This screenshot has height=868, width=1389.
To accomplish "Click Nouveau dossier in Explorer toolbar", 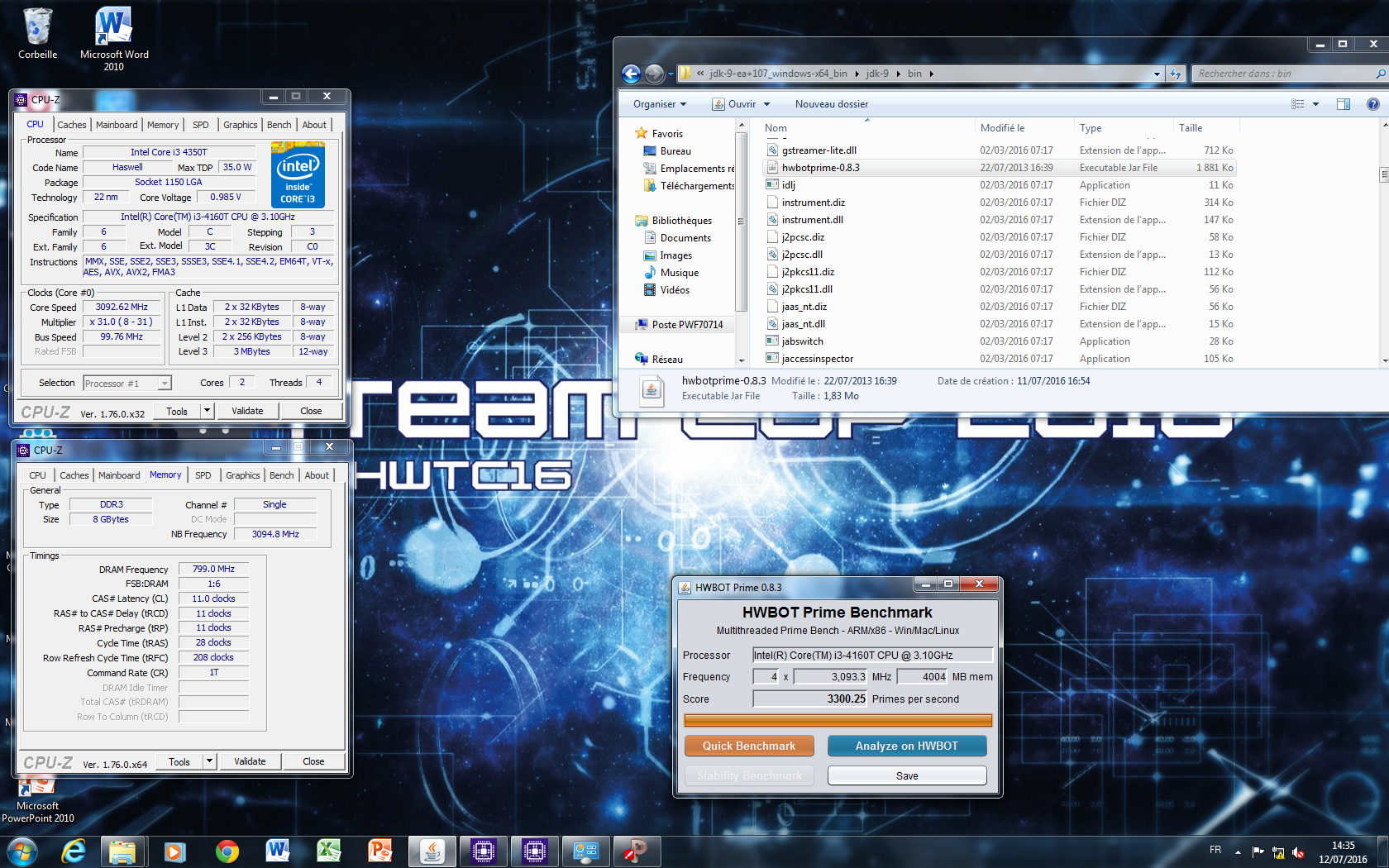I will [x=832, y=104].
